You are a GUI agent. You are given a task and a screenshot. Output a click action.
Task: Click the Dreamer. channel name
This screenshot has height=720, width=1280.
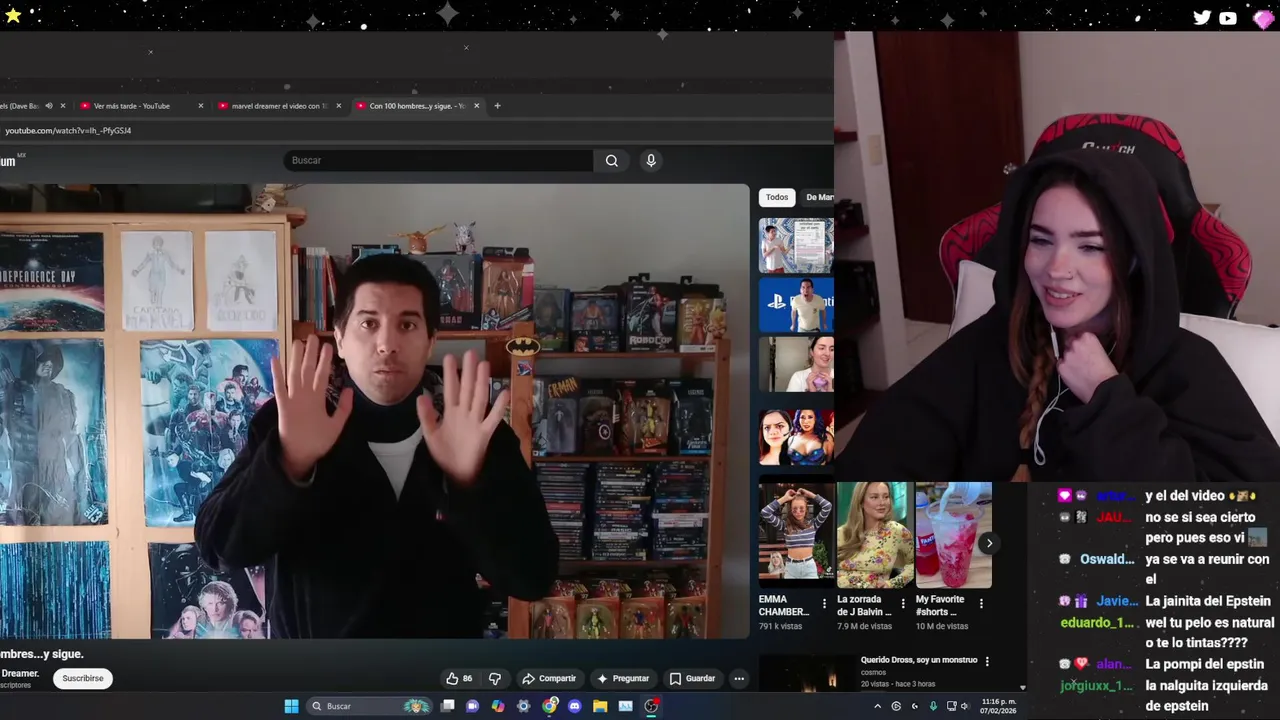(x=20, y=673)
